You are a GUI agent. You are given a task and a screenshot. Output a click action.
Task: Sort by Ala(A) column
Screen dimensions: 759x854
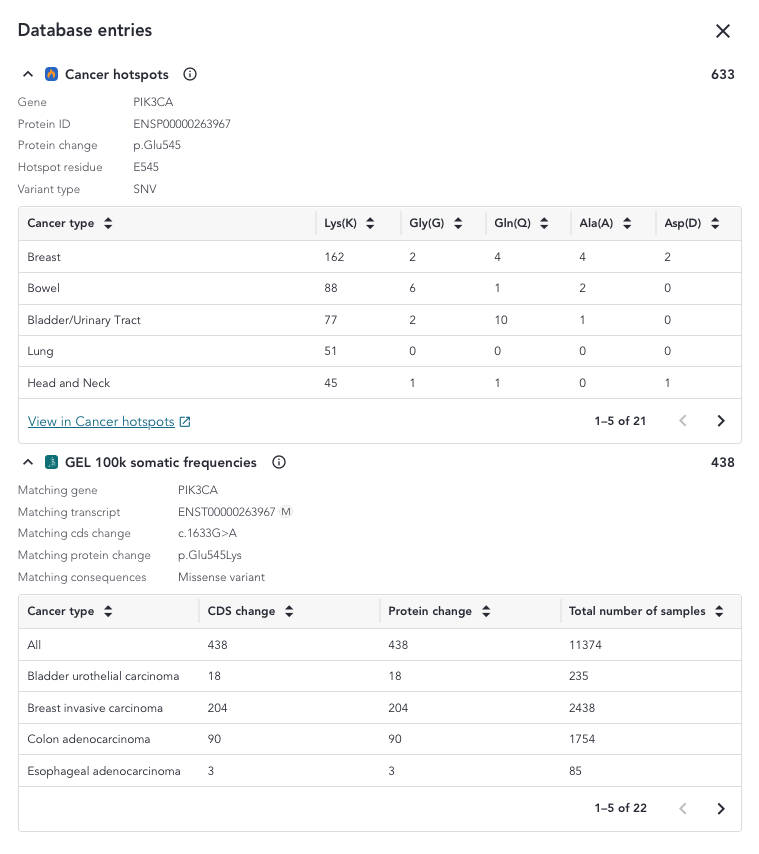tap(626, 224)
